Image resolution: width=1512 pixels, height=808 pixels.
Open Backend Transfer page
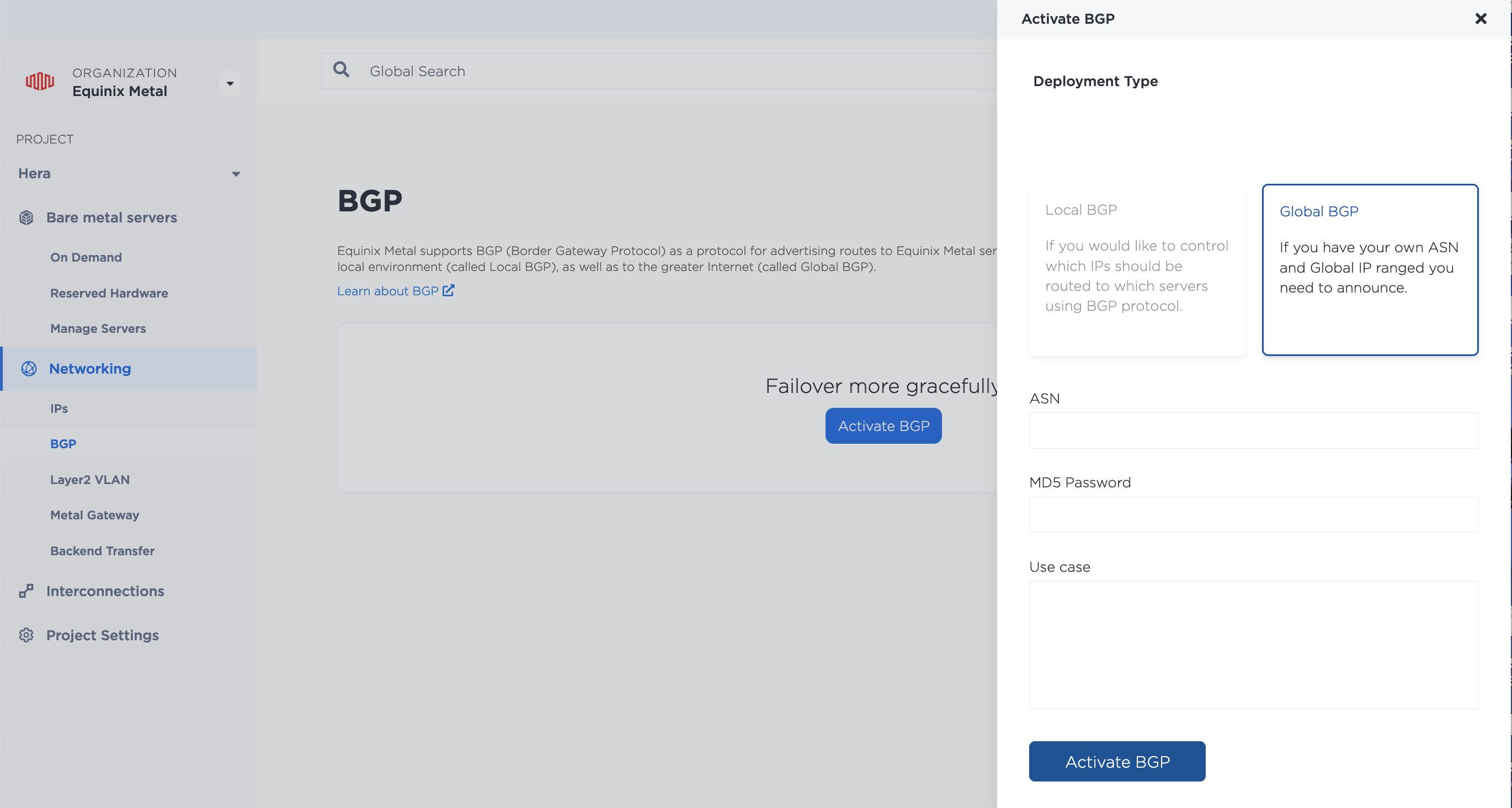102,551
